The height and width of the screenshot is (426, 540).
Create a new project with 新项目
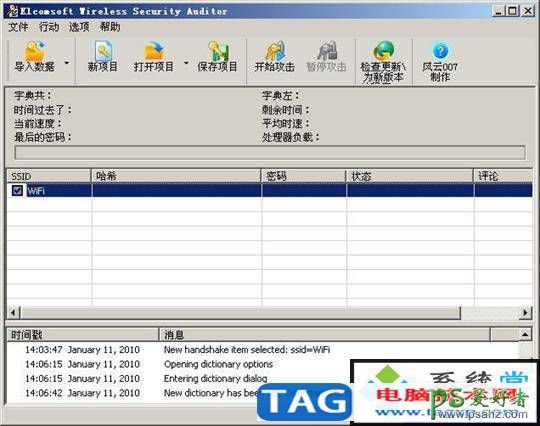(103, 57)
